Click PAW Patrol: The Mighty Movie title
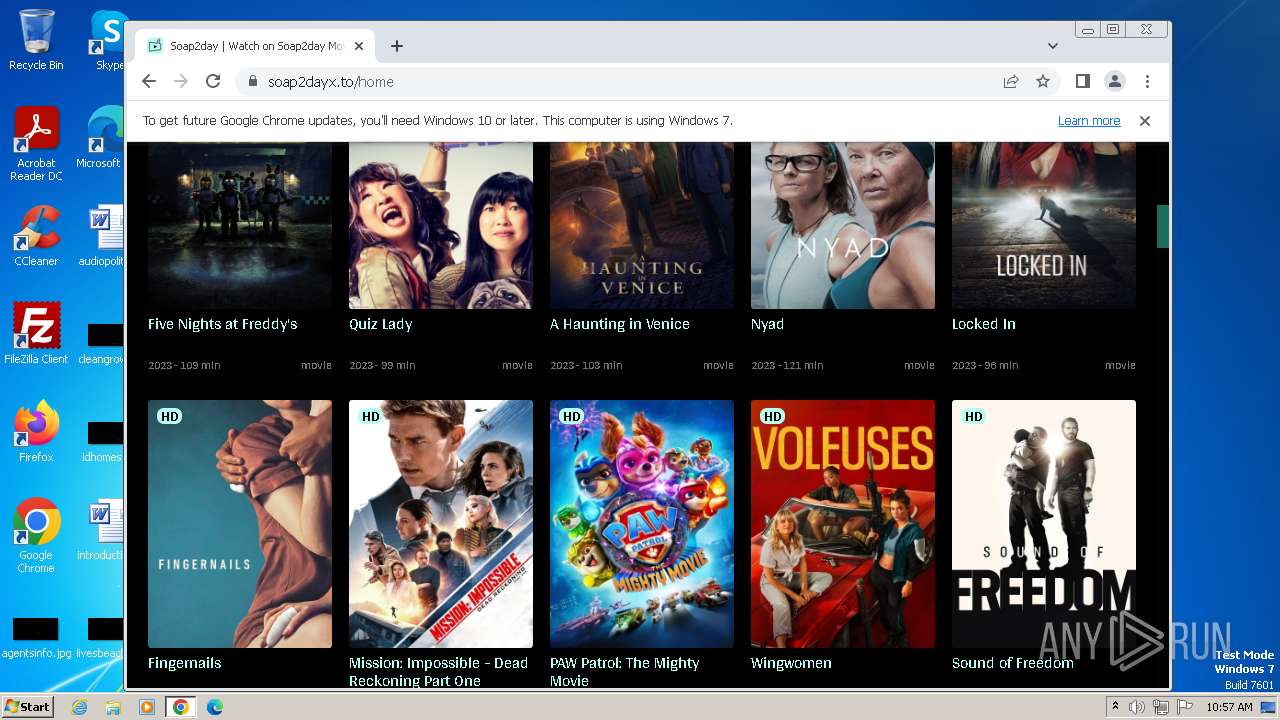The image size is (1280, 720). [x=625, y=672]
